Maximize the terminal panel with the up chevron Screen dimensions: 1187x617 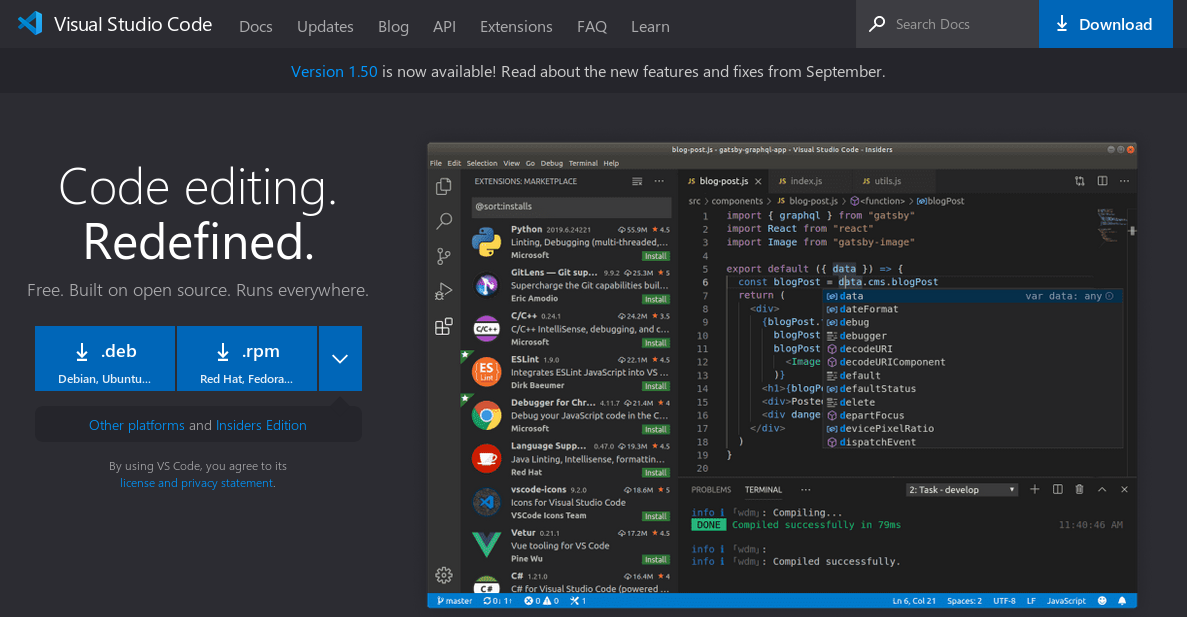click(1102, 489)
